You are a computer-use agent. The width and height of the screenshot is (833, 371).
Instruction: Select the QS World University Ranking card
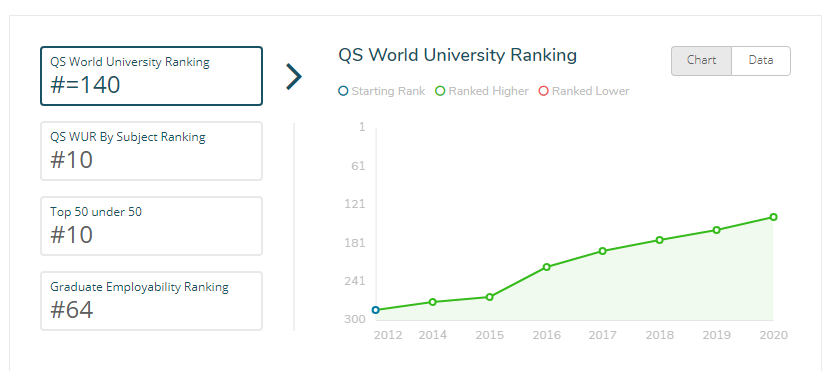click(151, 76)
